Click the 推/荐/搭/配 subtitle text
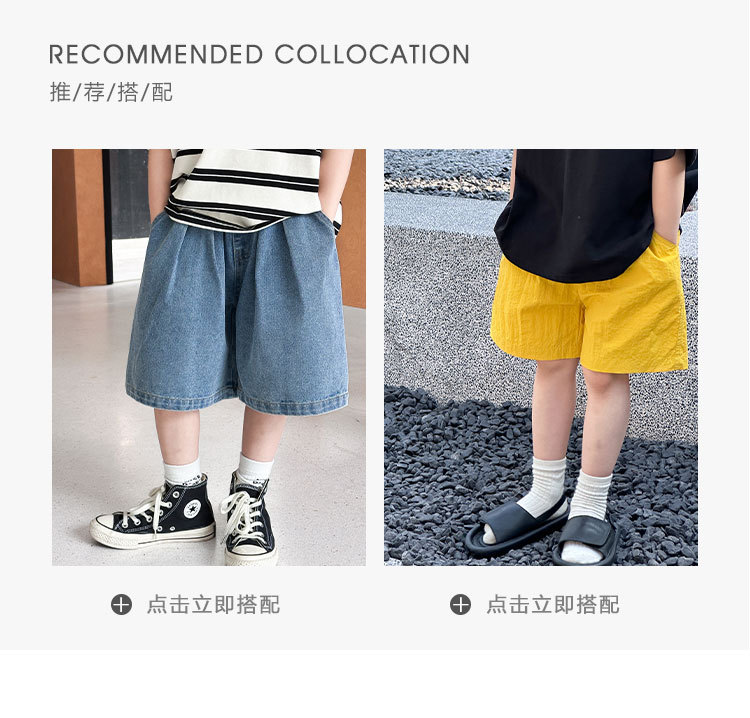 point(111,92)
